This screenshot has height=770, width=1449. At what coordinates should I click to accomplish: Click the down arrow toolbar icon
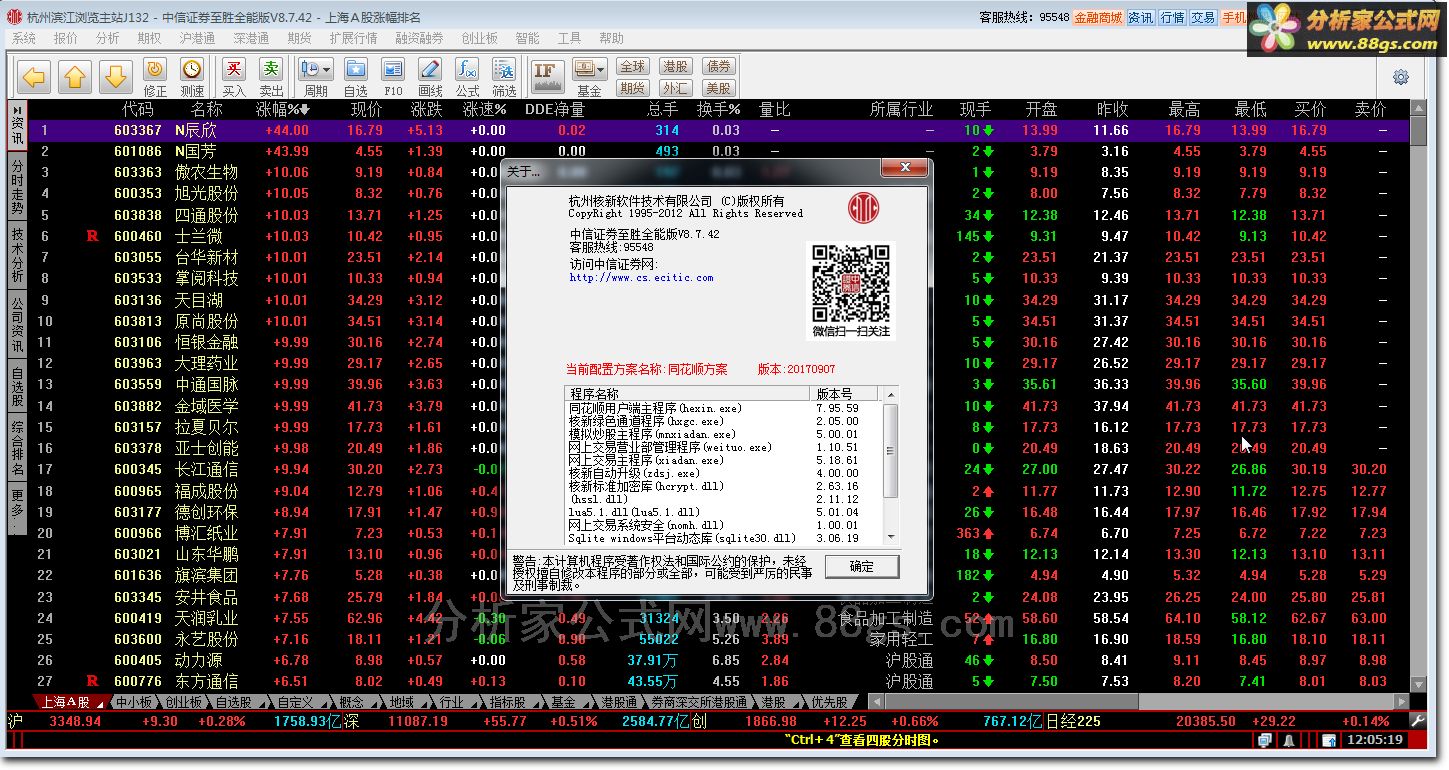116,76
